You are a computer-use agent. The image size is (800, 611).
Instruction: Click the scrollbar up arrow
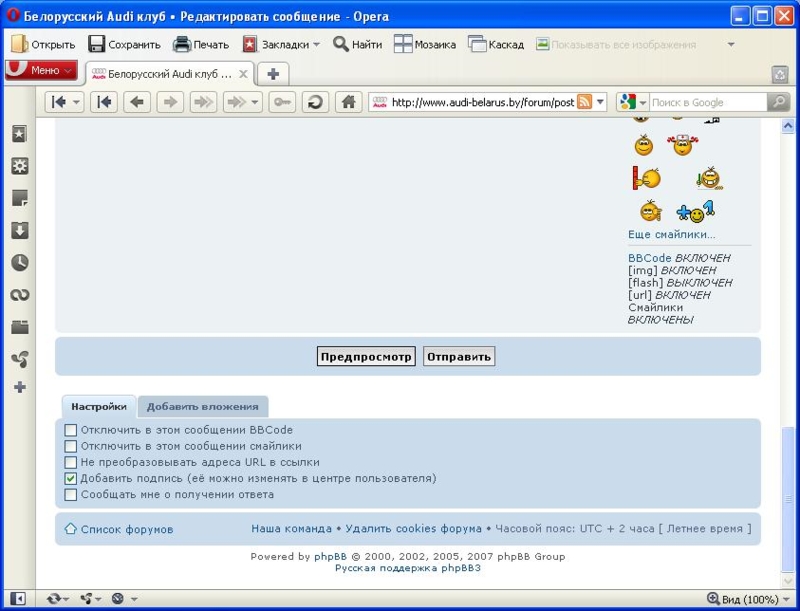point(788,125)
